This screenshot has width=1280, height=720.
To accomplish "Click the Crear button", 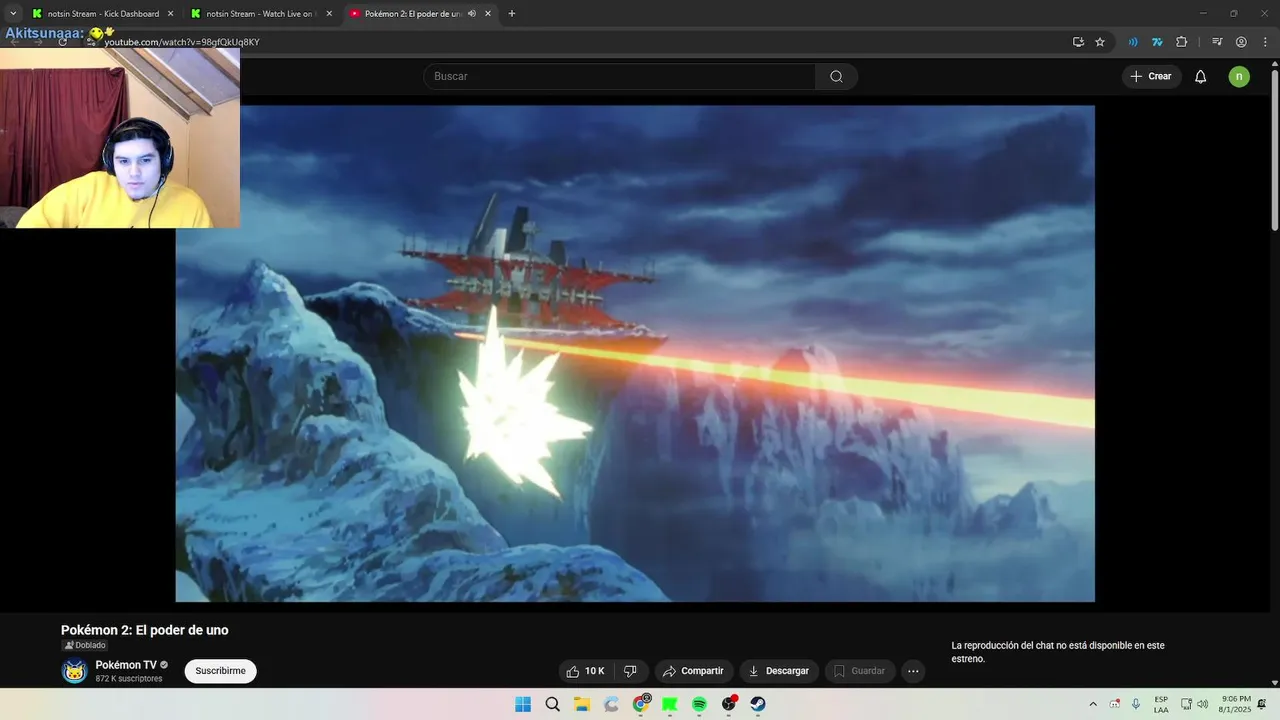I will pyautogui.click(x=1151, y=76).
